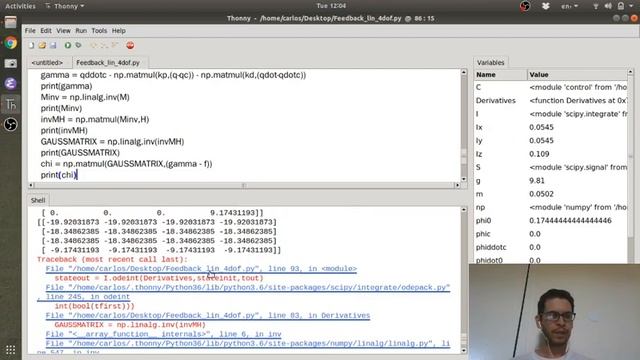Open traceback link to line 93 in module
The image size is (640, 360).
201,269
